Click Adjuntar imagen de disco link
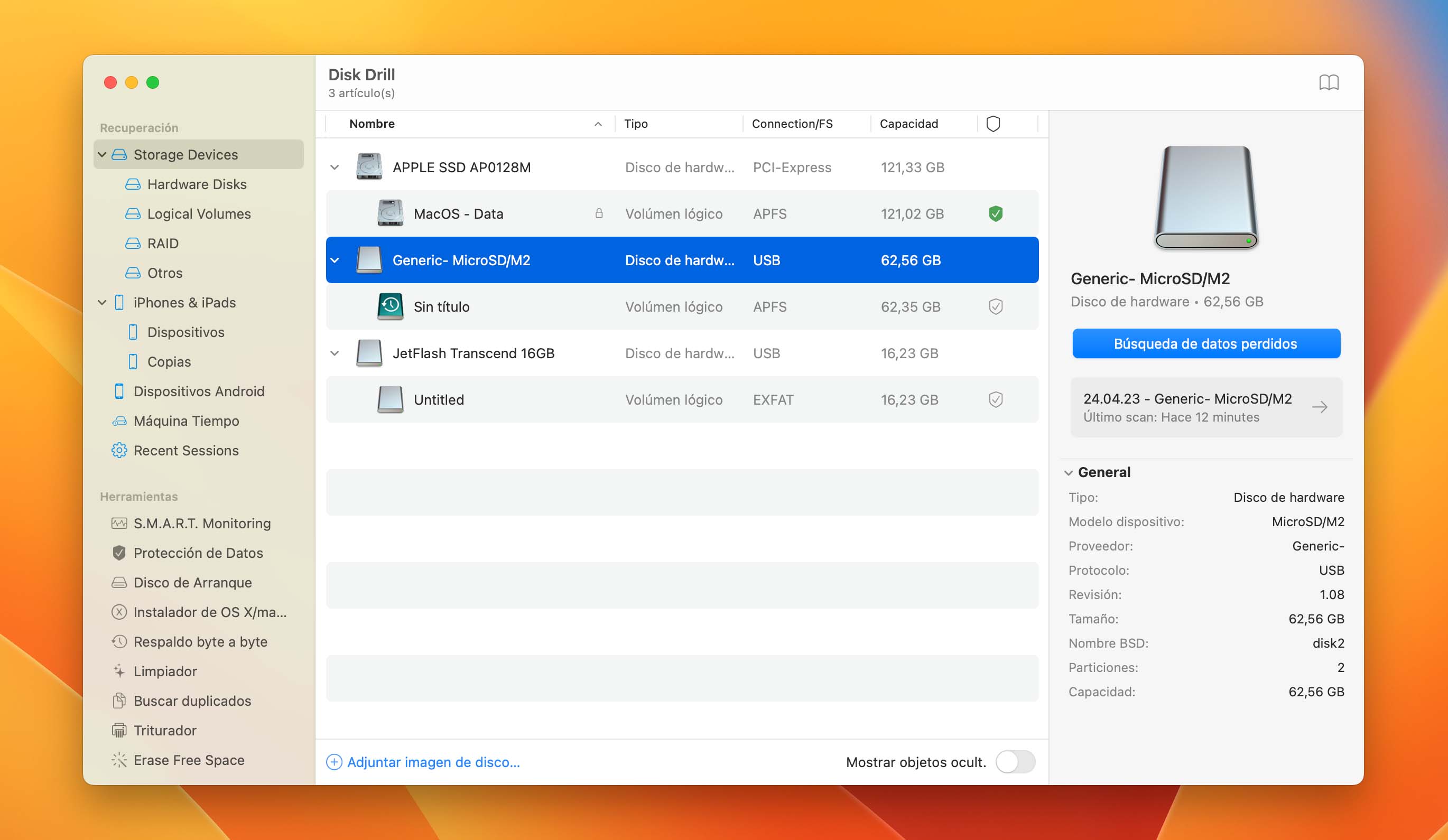Viewport: 1448px width, 840px height. [x=424, y=762]
